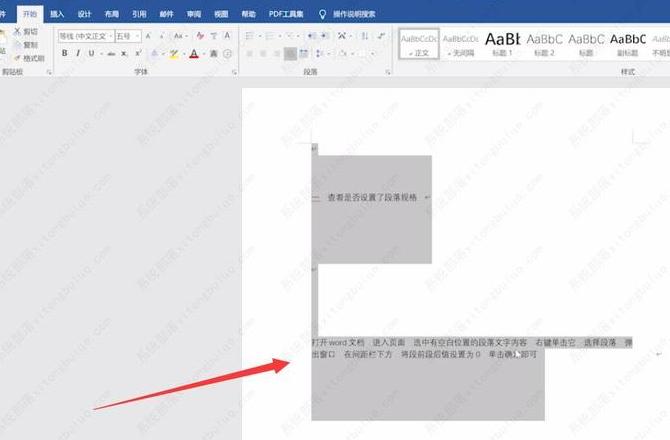Apply subscript formatting
Viewport: 670px width, 440px height.
click(x=124, y=53)
